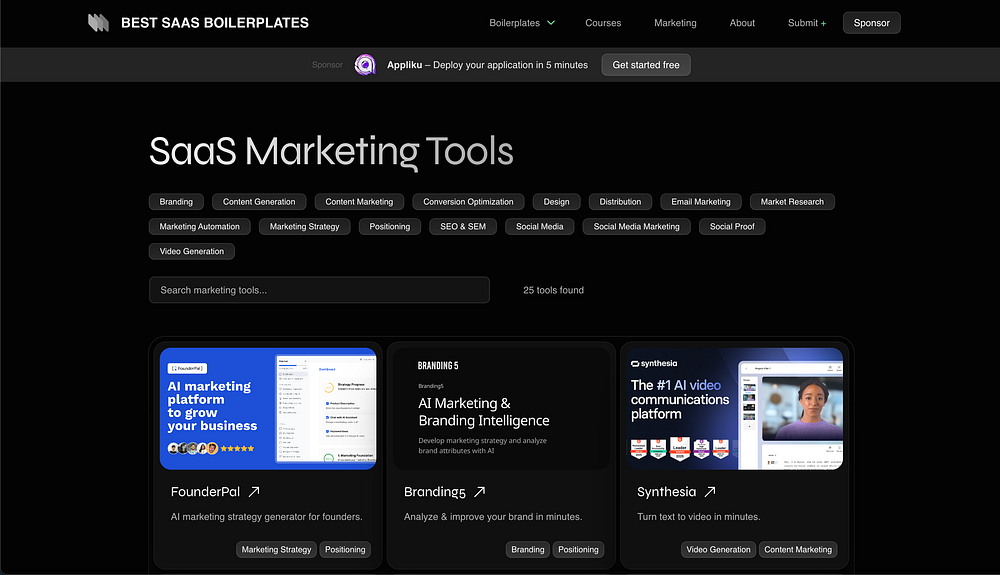Click the FounderPal card title
The image size is (1000, 575).
click(x=205, y=491)
